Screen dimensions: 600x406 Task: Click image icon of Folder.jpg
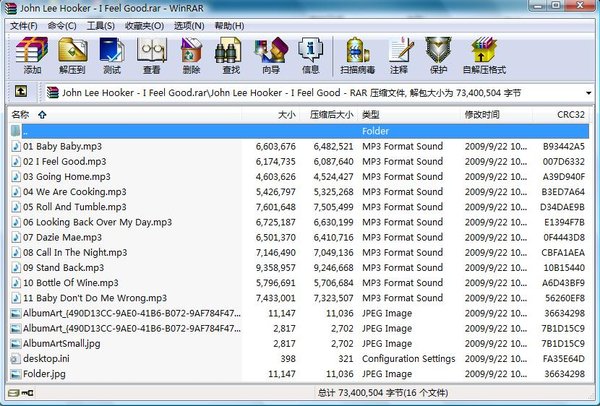click(16, 374)
